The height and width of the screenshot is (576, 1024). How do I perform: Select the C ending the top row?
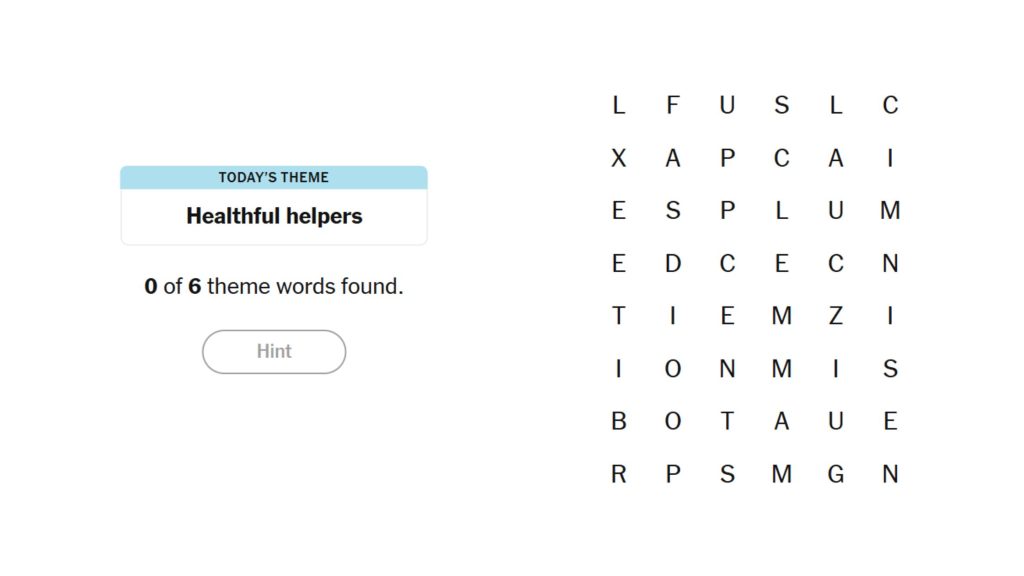(x=890, y=104)
